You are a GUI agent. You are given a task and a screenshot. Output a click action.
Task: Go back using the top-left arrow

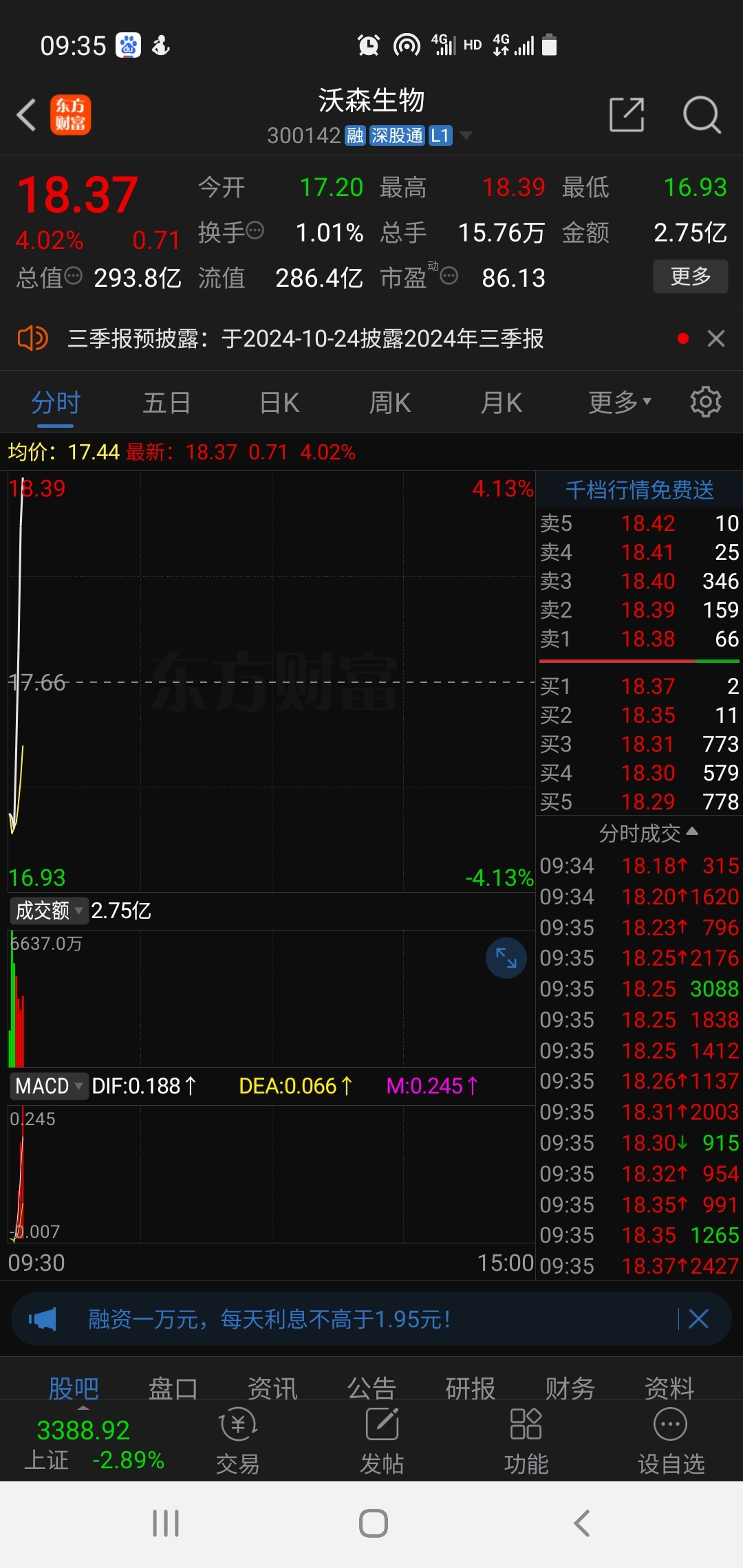(26, 115)
